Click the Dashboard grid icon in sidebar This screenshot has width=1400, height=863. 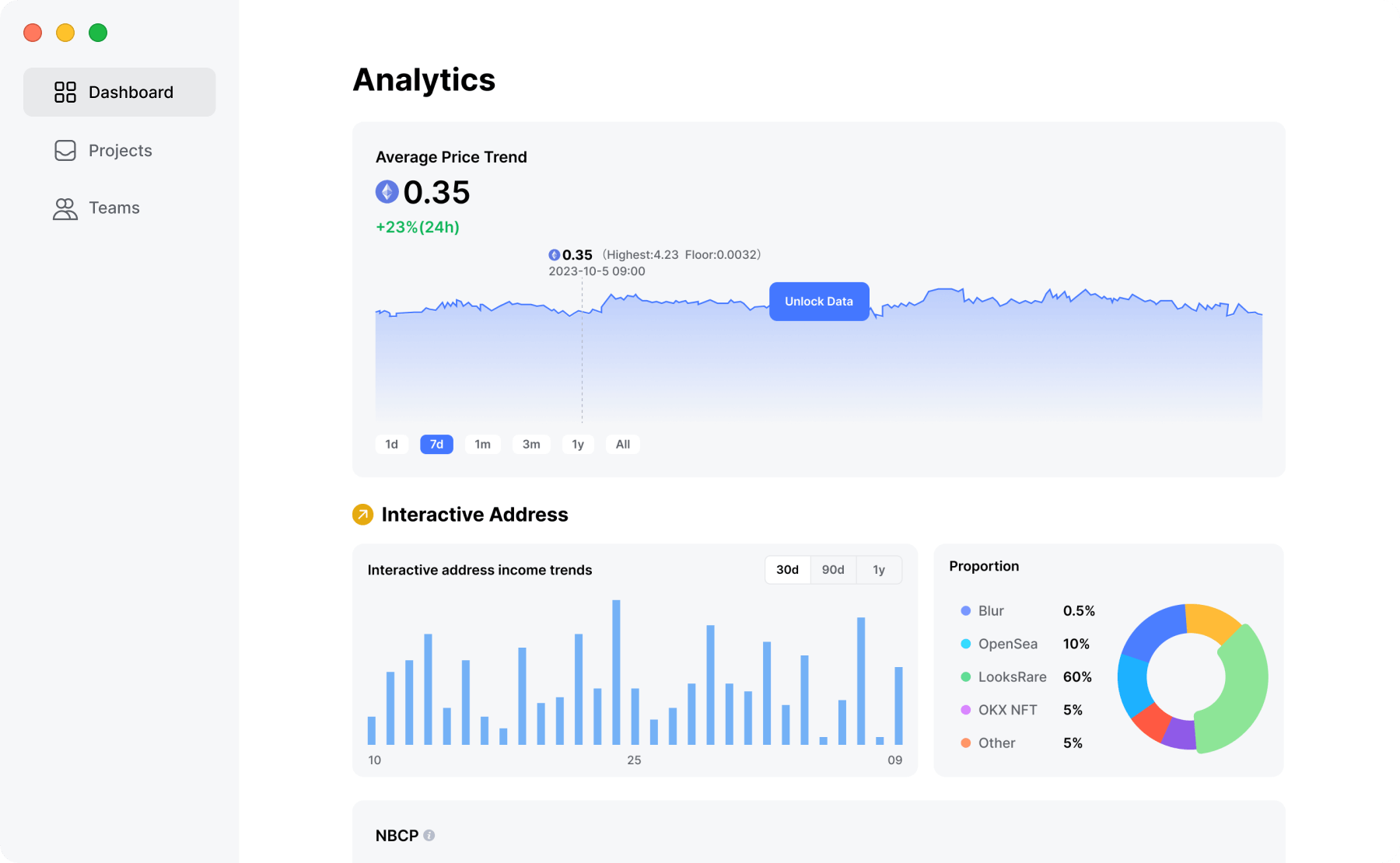click(x=65, y=93)
